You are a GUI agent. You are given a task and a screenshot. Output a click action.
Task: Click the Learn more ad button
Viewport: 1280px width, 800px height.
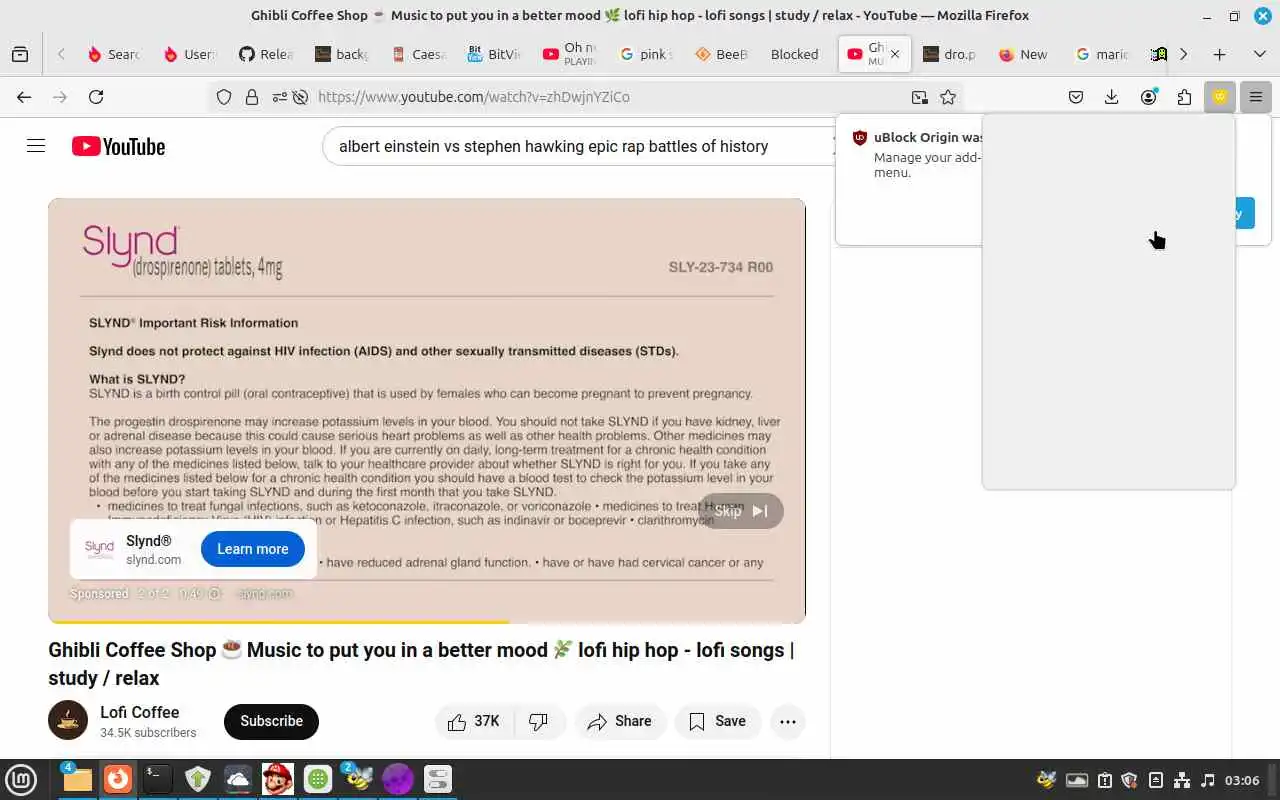coord(253,549)
